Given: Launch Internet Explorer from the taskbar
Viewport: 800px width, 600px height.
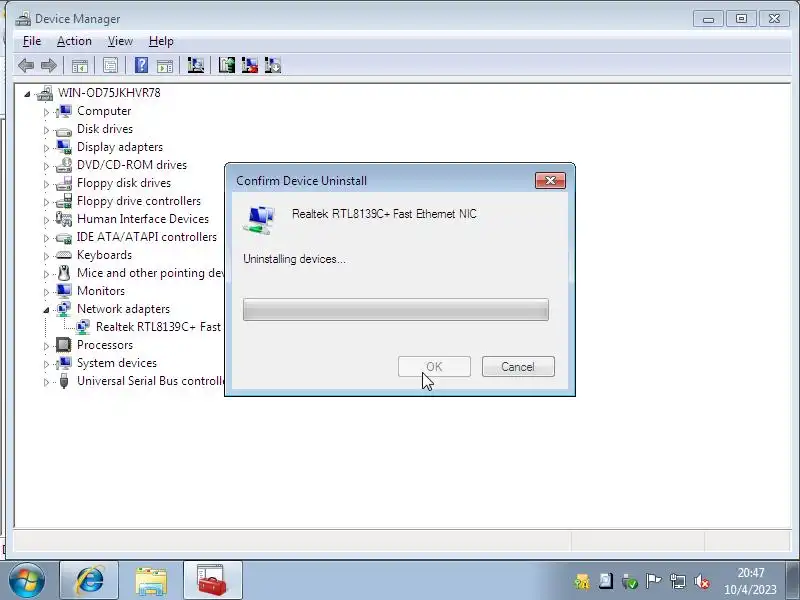Looking at the screenshot, I should click(89, 580).
